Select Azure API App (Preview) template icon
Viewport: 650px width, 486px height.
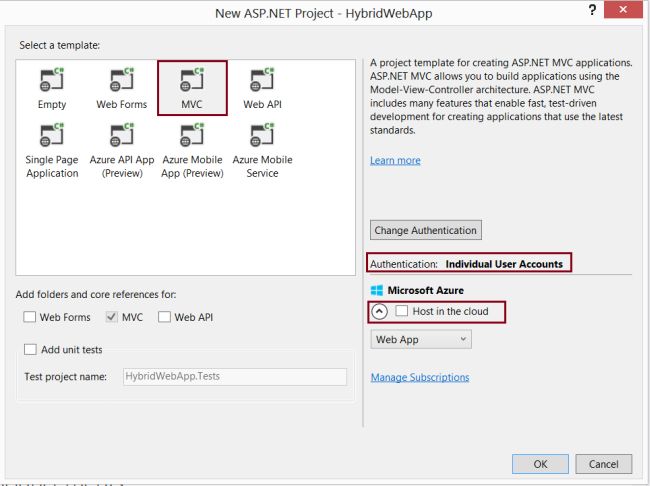click(122, 135)
